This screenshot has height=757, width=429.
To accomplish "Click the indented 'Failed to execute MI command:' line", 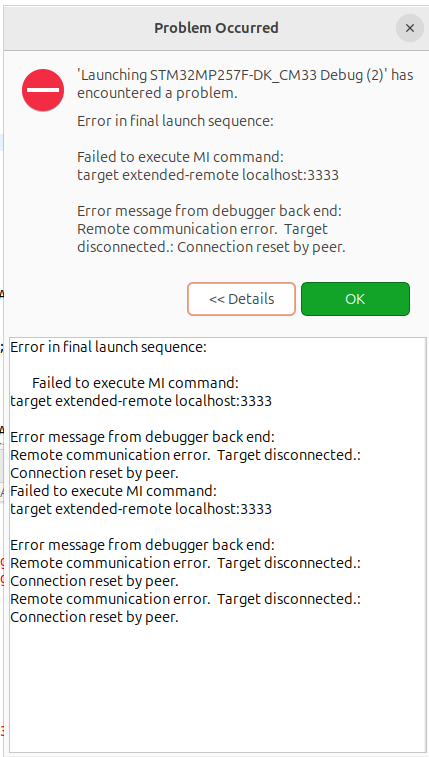I will [x=136, y=383].
